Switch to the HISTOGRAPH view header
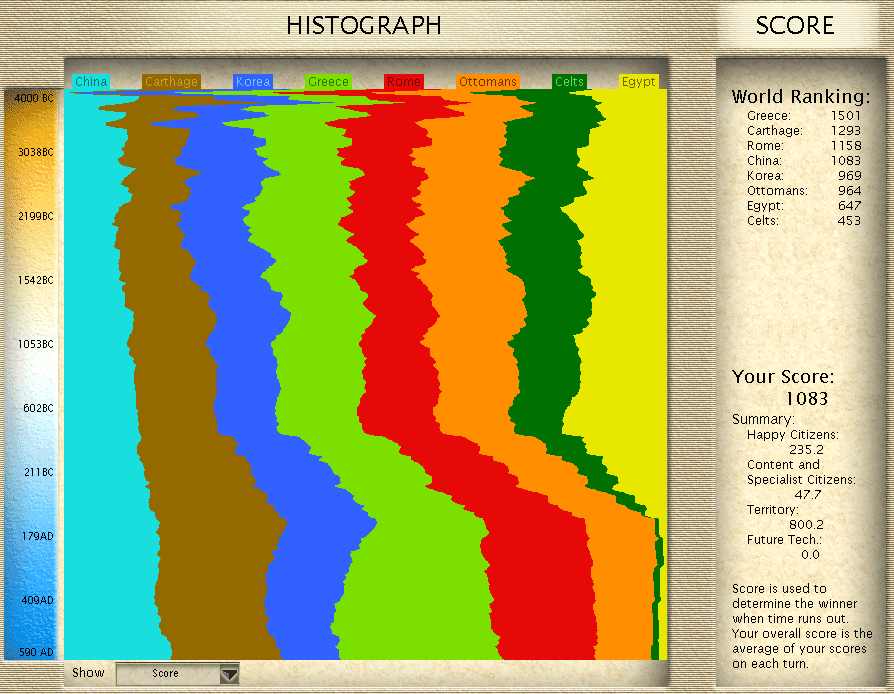The width and height of the screenshot is (894, 694). [x=364, y=26]
